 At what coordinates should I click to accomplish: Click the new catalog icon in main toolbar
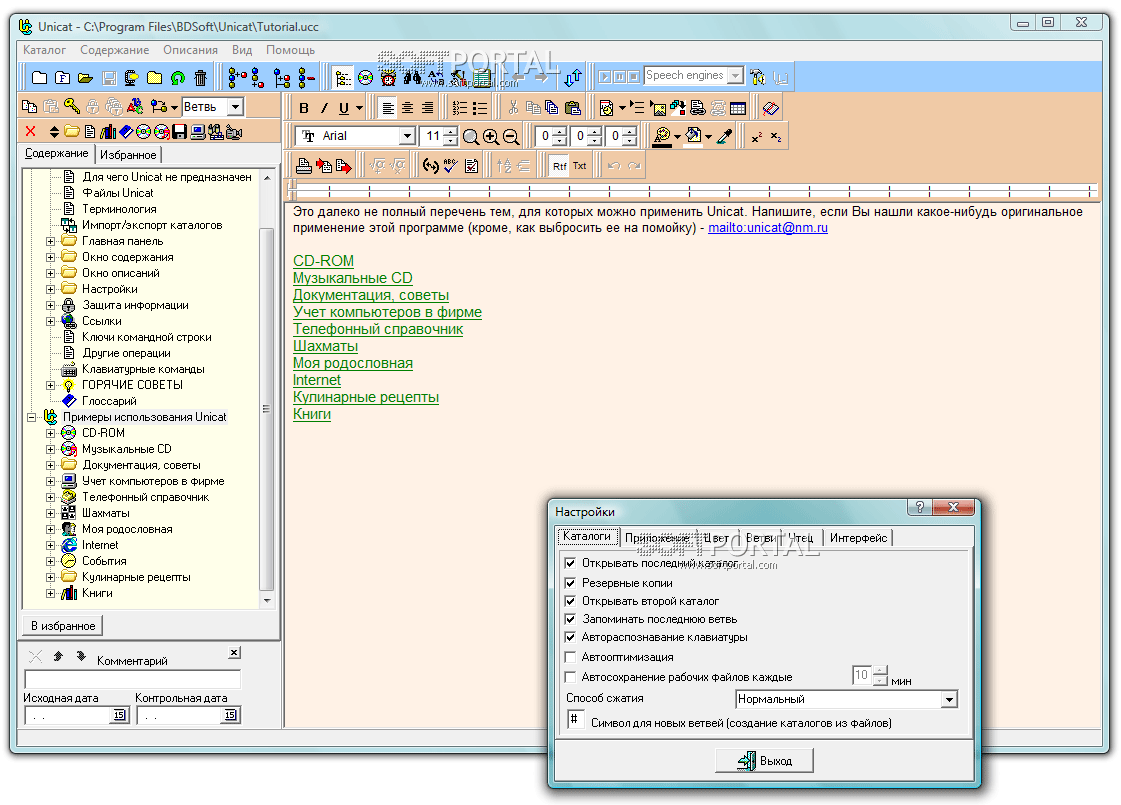pos(39,77)
